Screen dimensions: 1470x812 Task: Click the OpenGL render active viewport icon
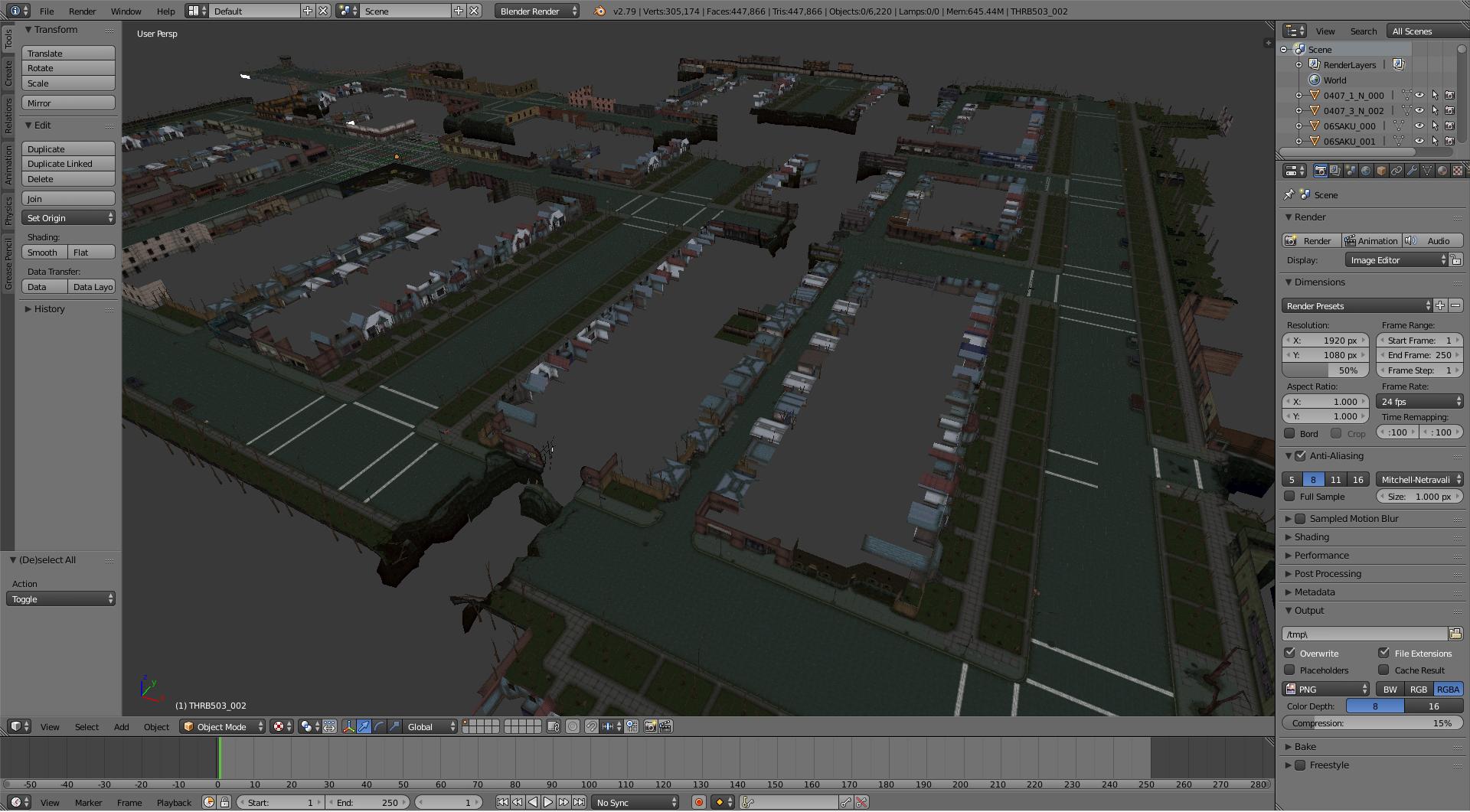click(650, 727)
